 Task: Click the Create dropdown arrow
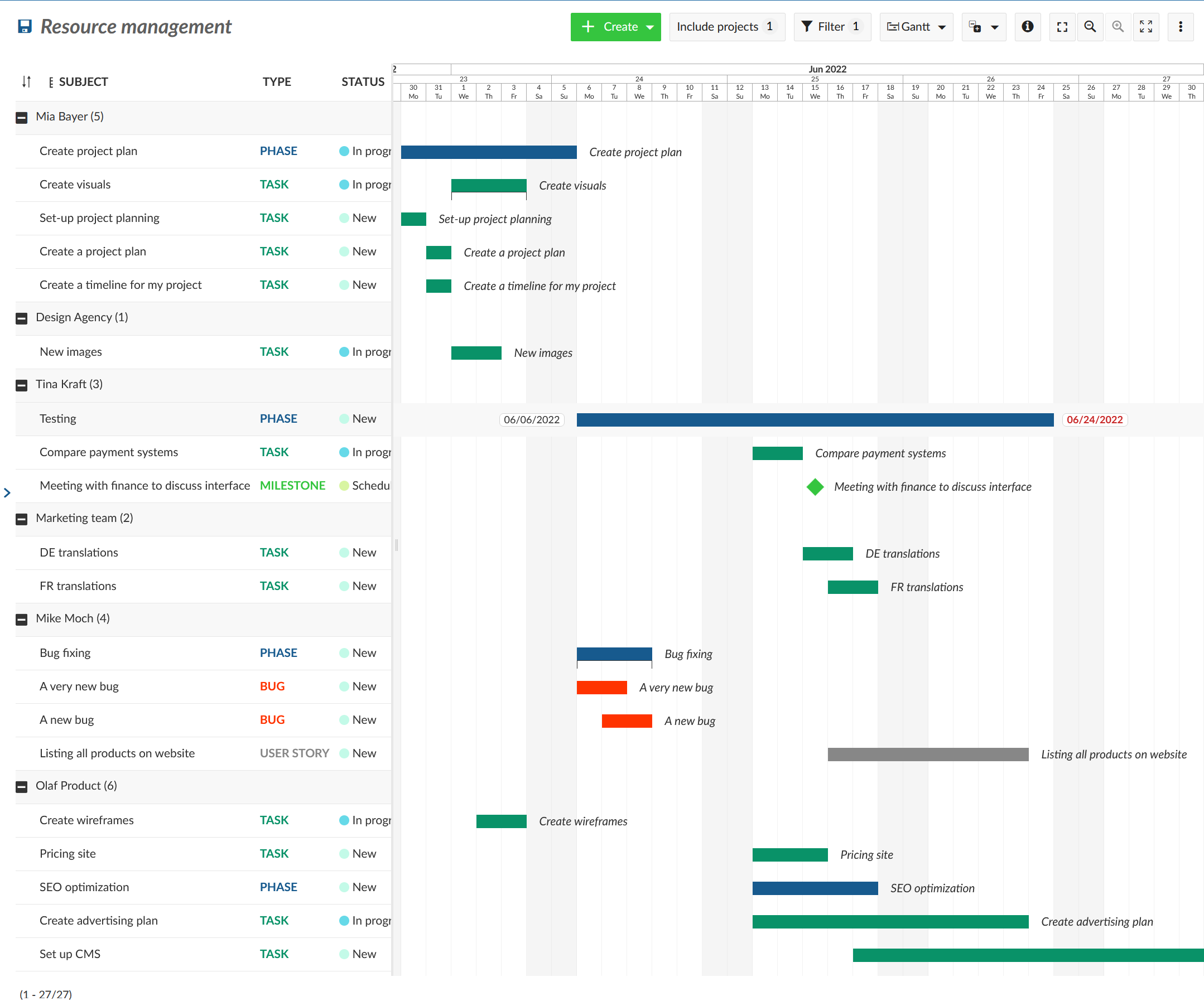[650, 28]
